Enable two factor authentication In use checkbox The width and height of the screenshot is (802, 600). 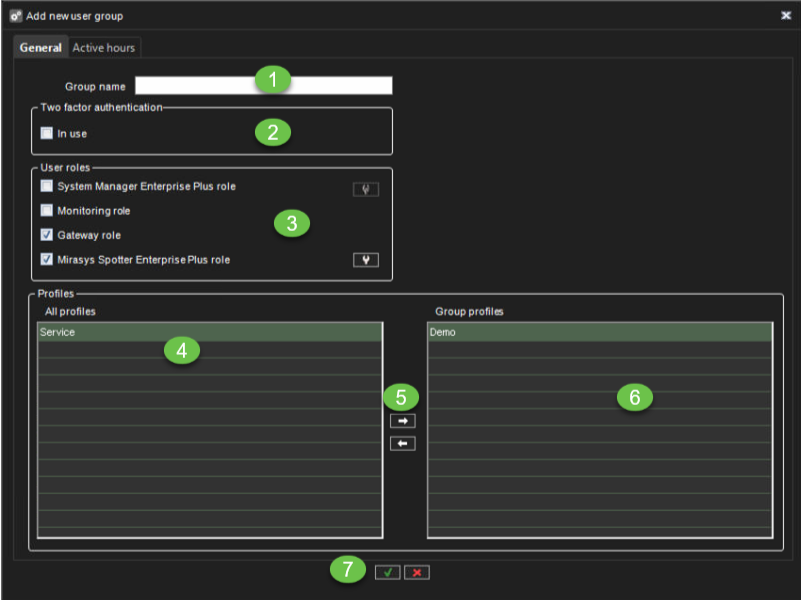click(46, 133)
